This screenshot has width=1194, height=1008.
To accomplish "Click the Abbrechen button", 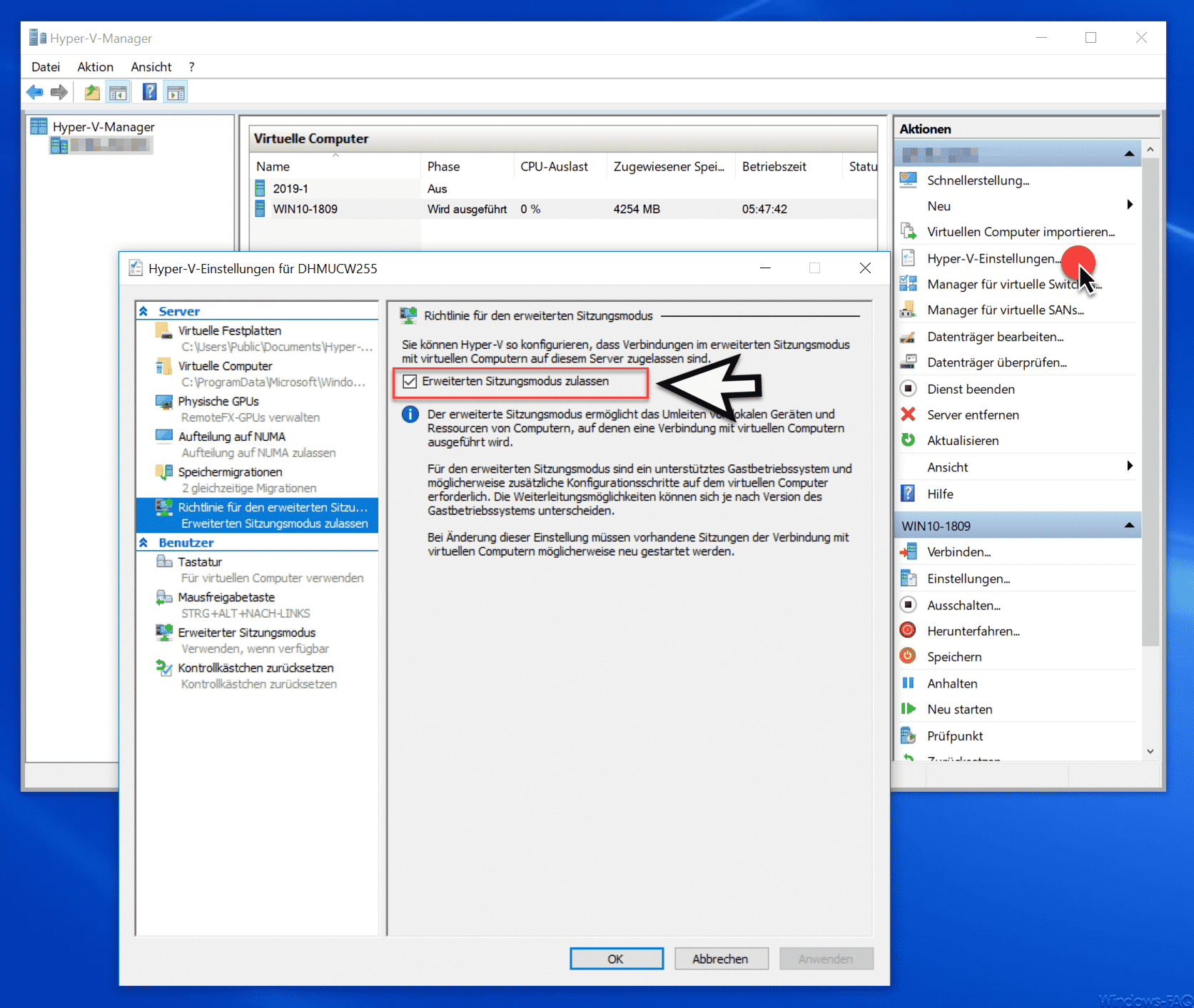I will coord(721,959).
